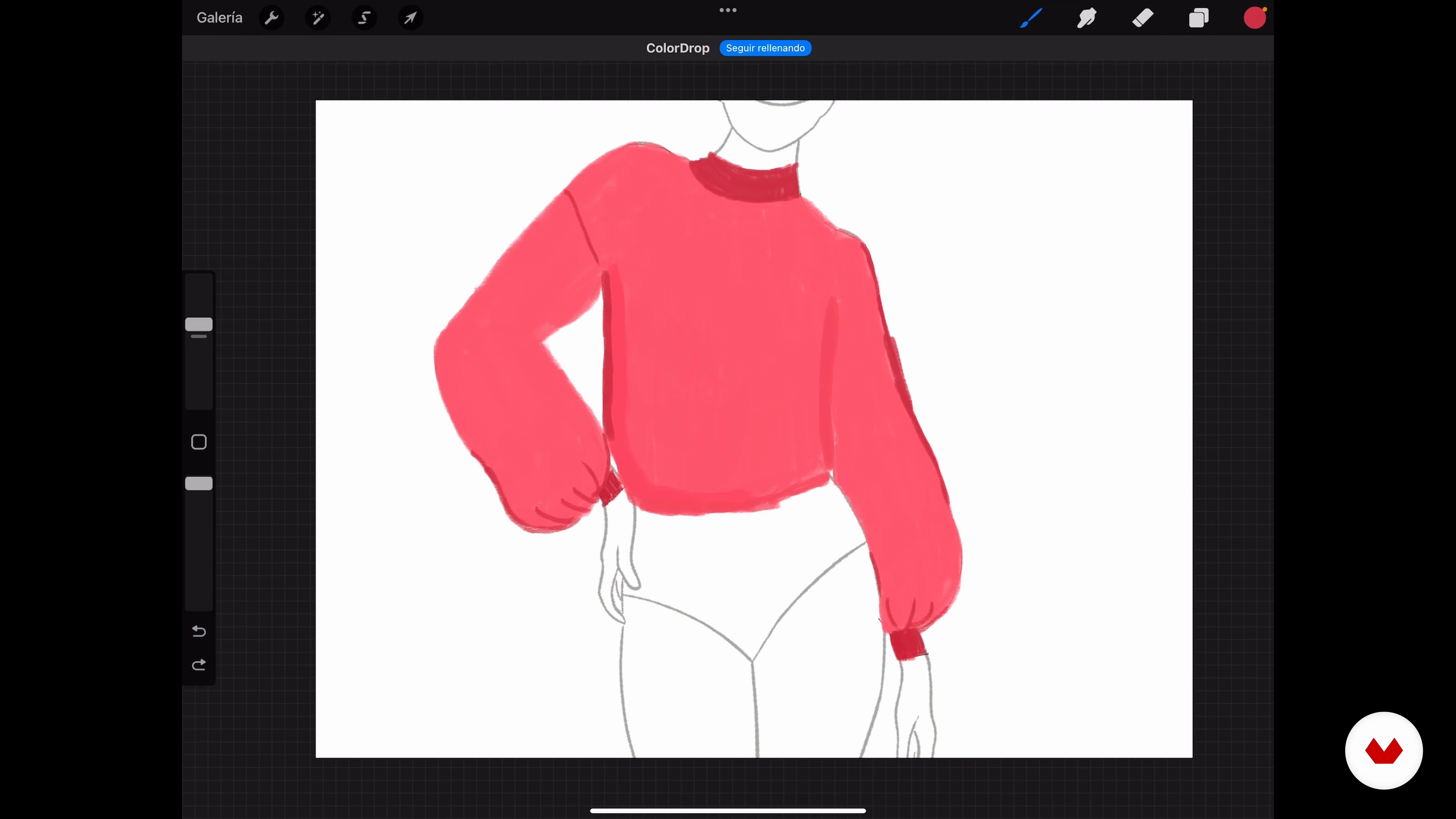Adjust the brush opacity slider handle
Screen dimensions: 1456x819
click(x=199, y=483)
